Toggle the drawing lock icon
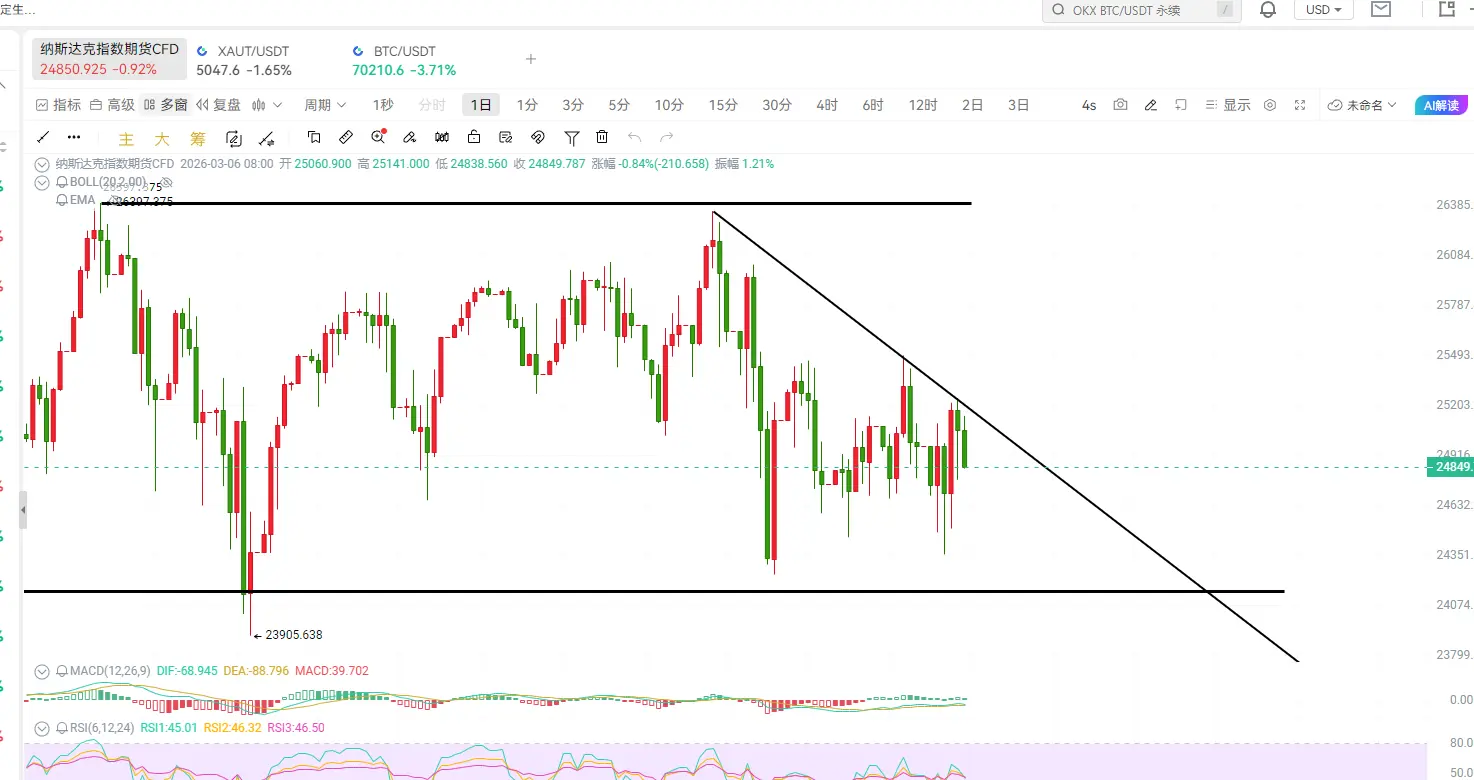The image size is (1474, 780). (x=474, y=137)
